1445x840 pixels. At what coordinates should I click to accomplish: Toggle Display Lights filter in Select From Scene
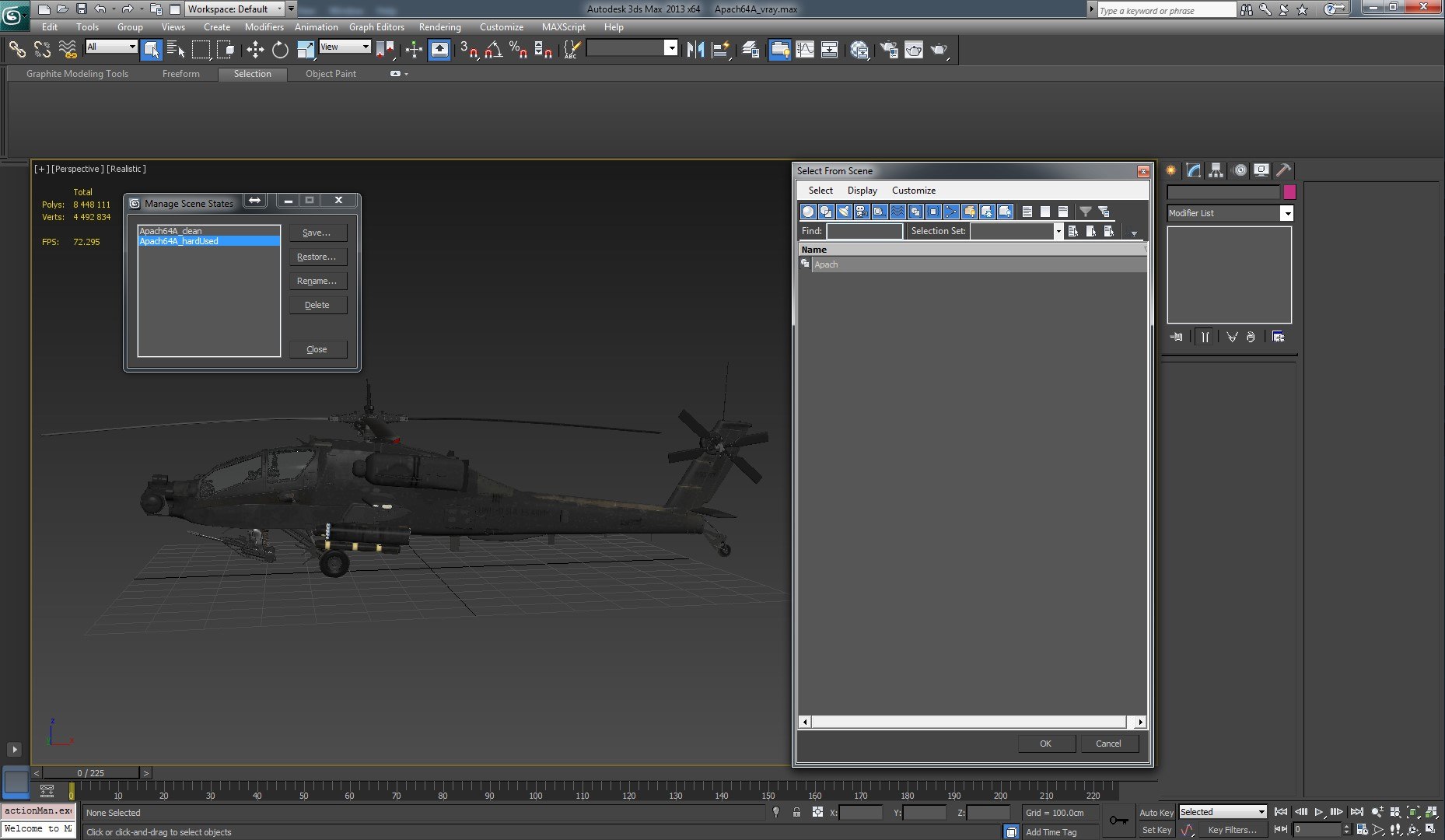pyautogui.click(x=844, y=212)
